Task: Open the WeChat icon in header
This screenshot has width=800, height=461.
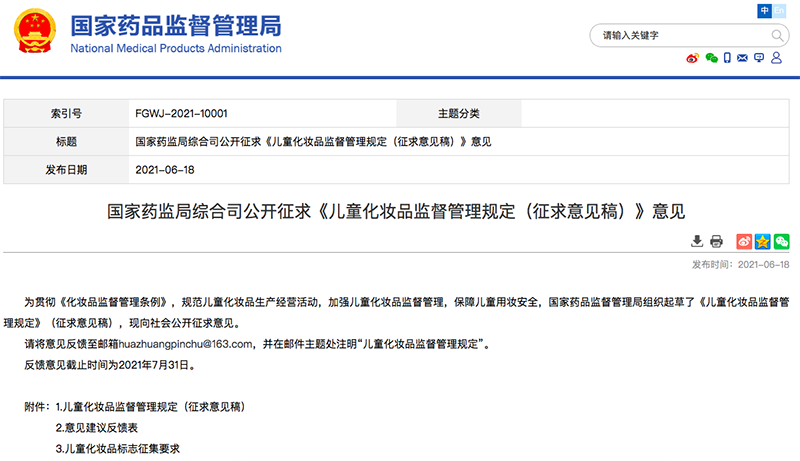Action: pyautogui.click(x=711, y=58)
